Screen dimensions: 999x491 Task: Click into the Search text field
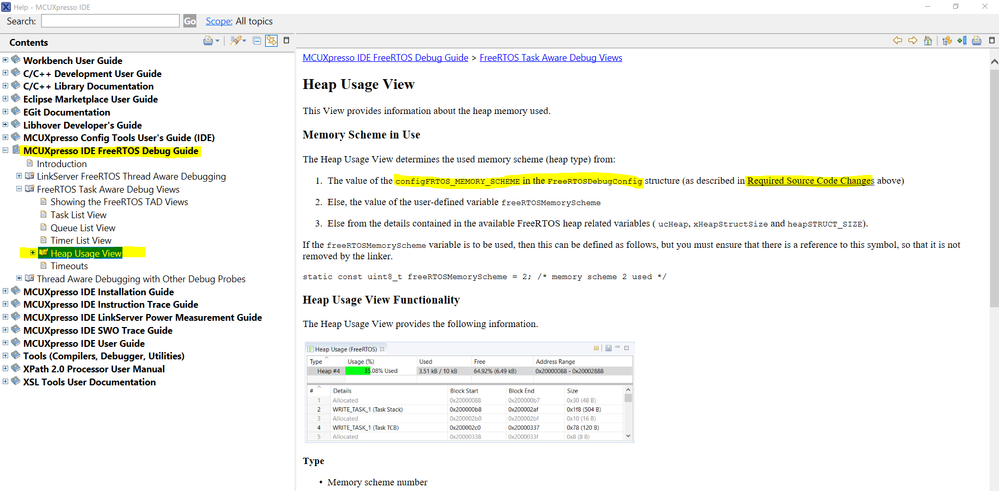coord(110,21)
